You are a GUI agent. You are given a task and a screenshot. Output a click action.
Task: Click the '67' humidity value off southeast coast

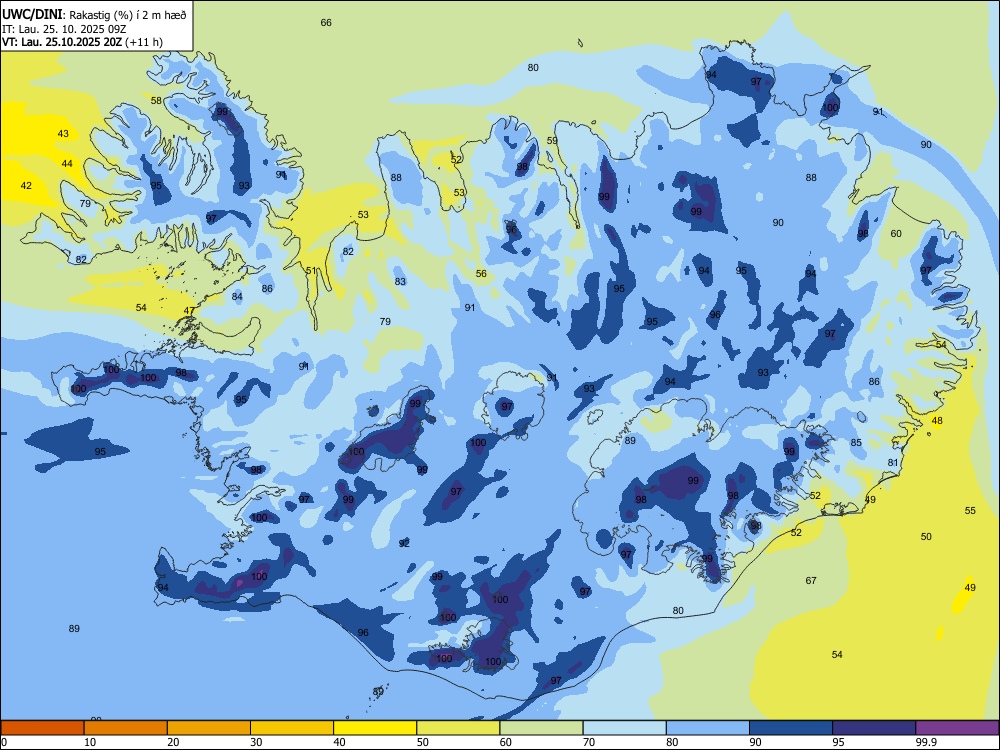click(x=811, y=580)
